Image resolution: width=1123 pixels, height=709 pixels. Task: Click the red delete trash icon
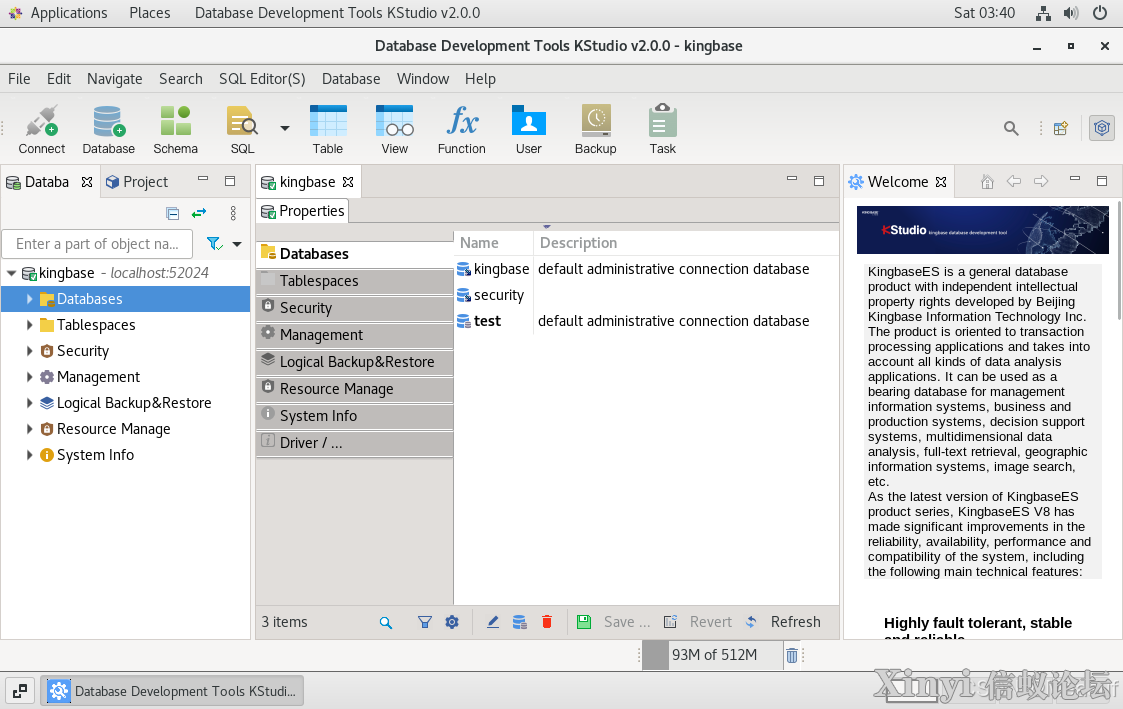[x=547, y=622]
